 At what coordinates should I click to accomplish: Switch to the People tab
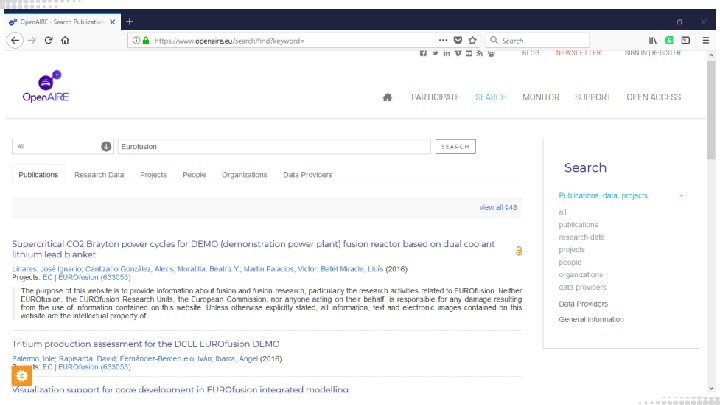coord(194,175)
